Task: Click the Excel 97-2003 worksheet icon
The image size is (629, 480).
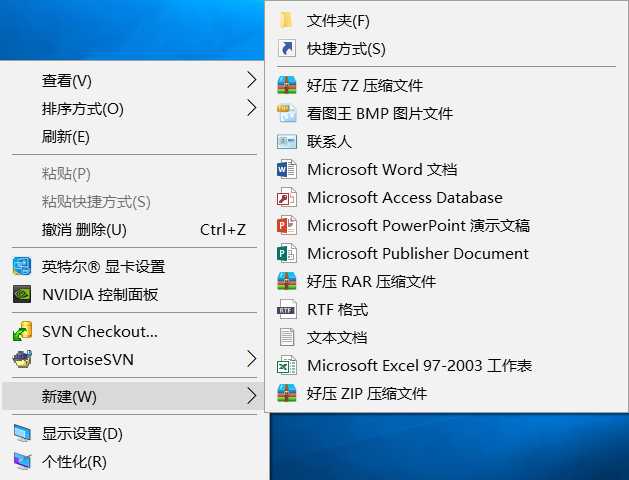Action: 286,365
